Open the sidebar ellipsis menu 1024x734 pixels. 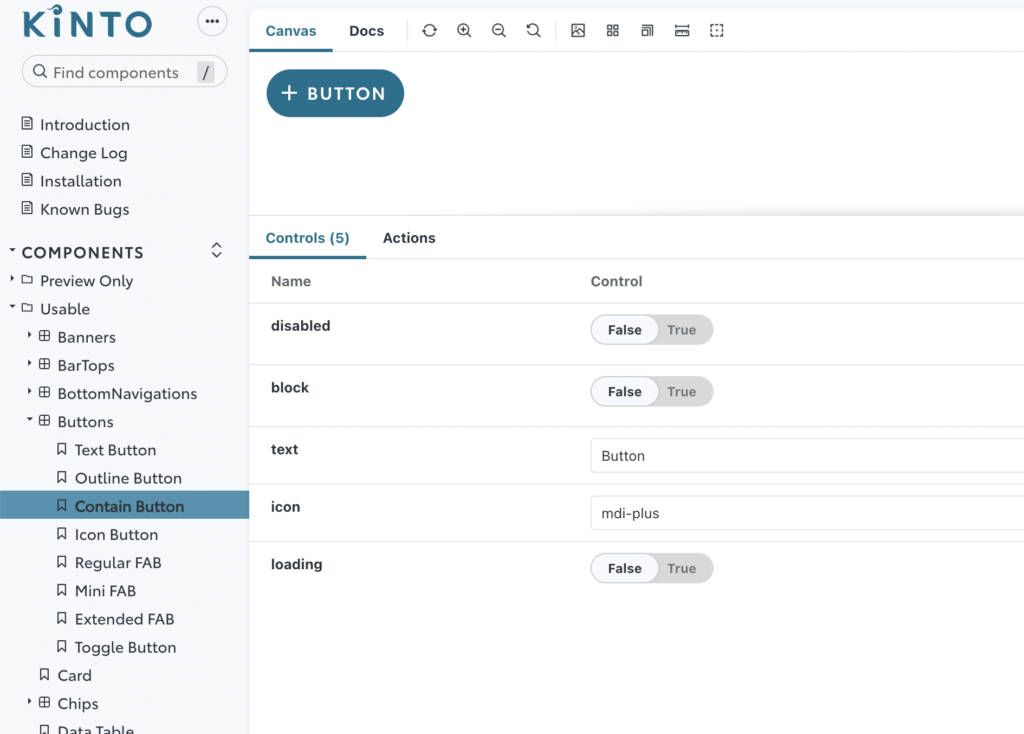tap(212, 21)
